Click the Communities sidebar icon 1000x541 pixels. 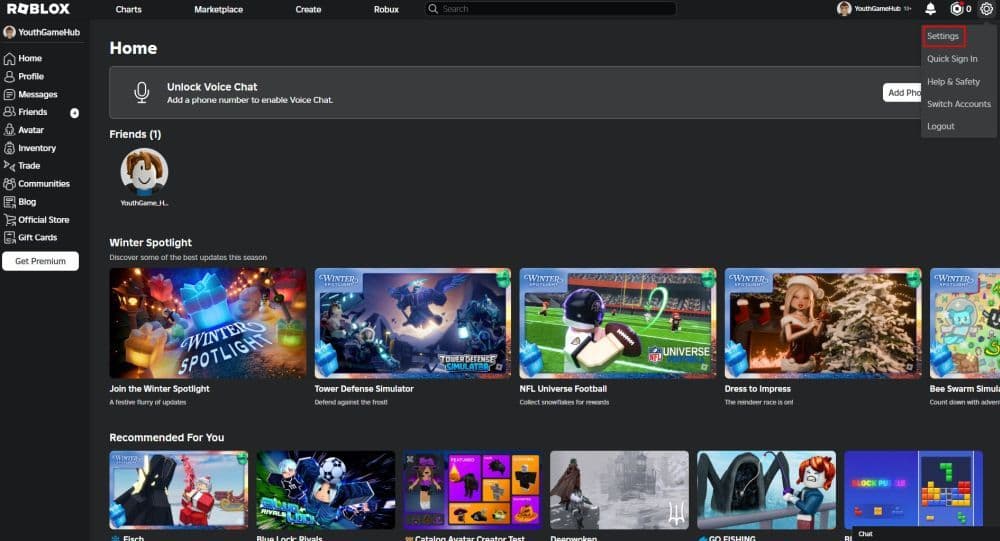pos(10,184)
